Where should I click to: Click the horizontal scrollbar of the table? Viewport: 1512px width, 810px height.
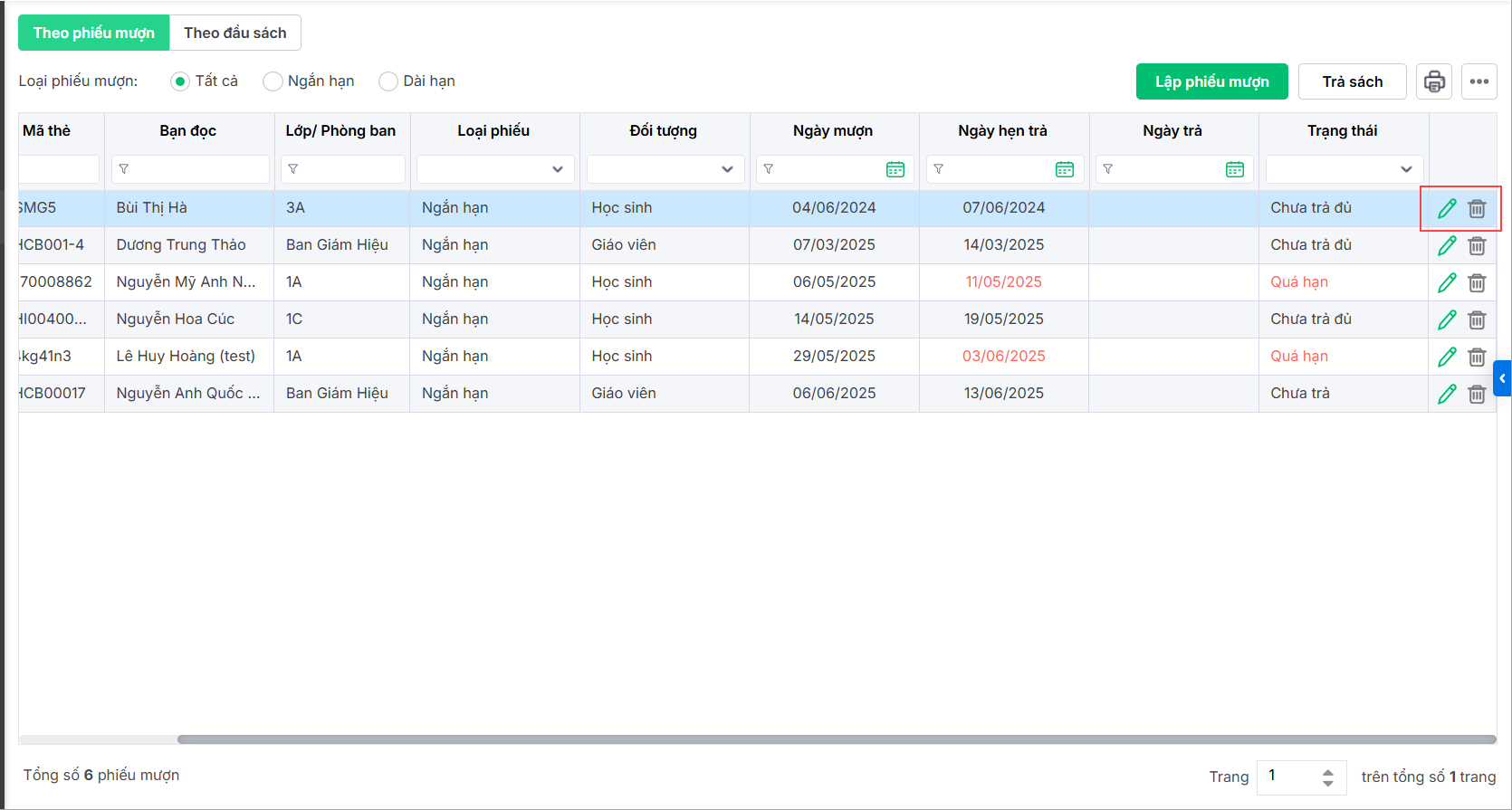click(837, 739)
